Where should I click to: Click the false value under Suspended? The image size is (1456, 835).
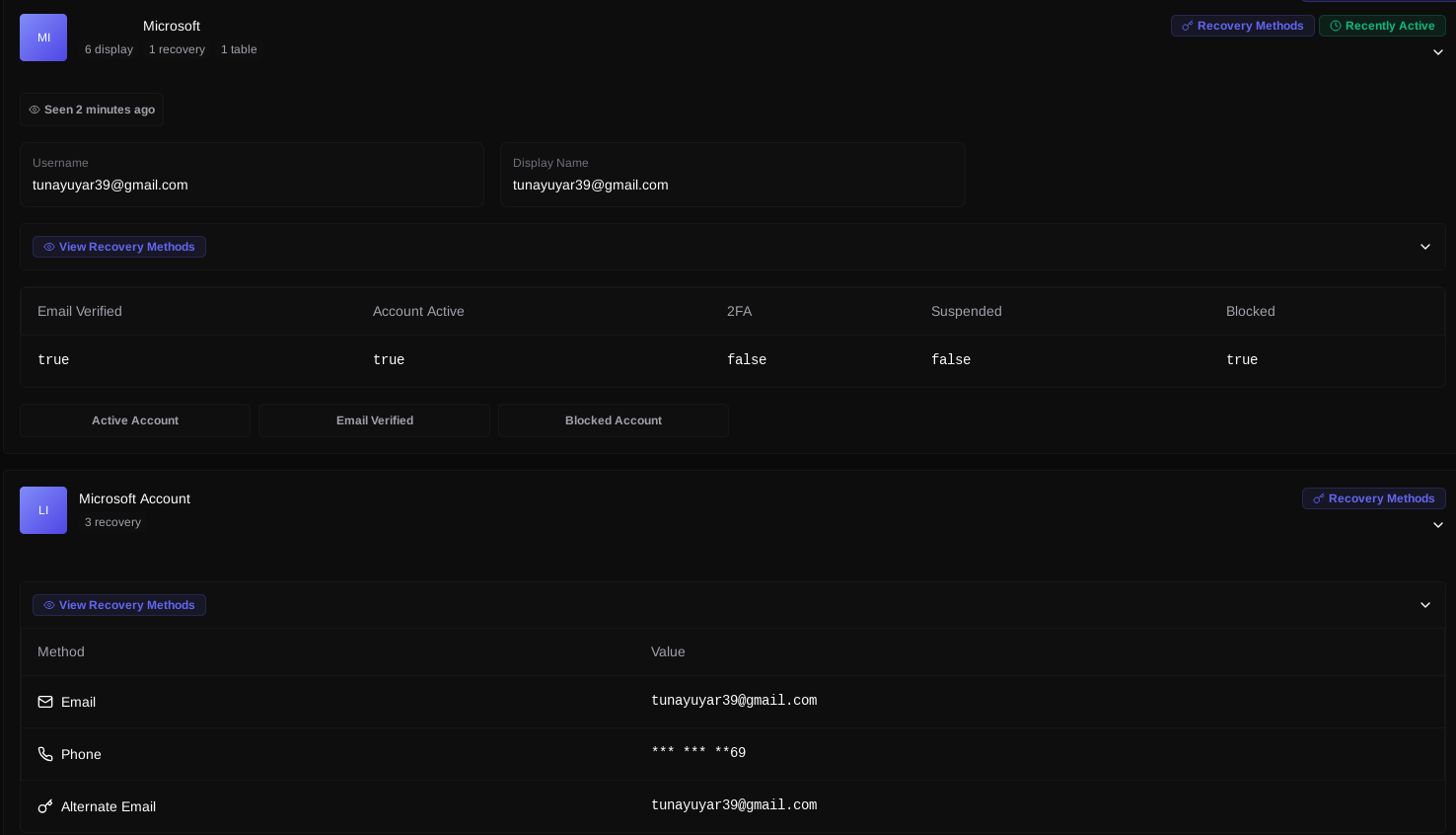(951, 360)
